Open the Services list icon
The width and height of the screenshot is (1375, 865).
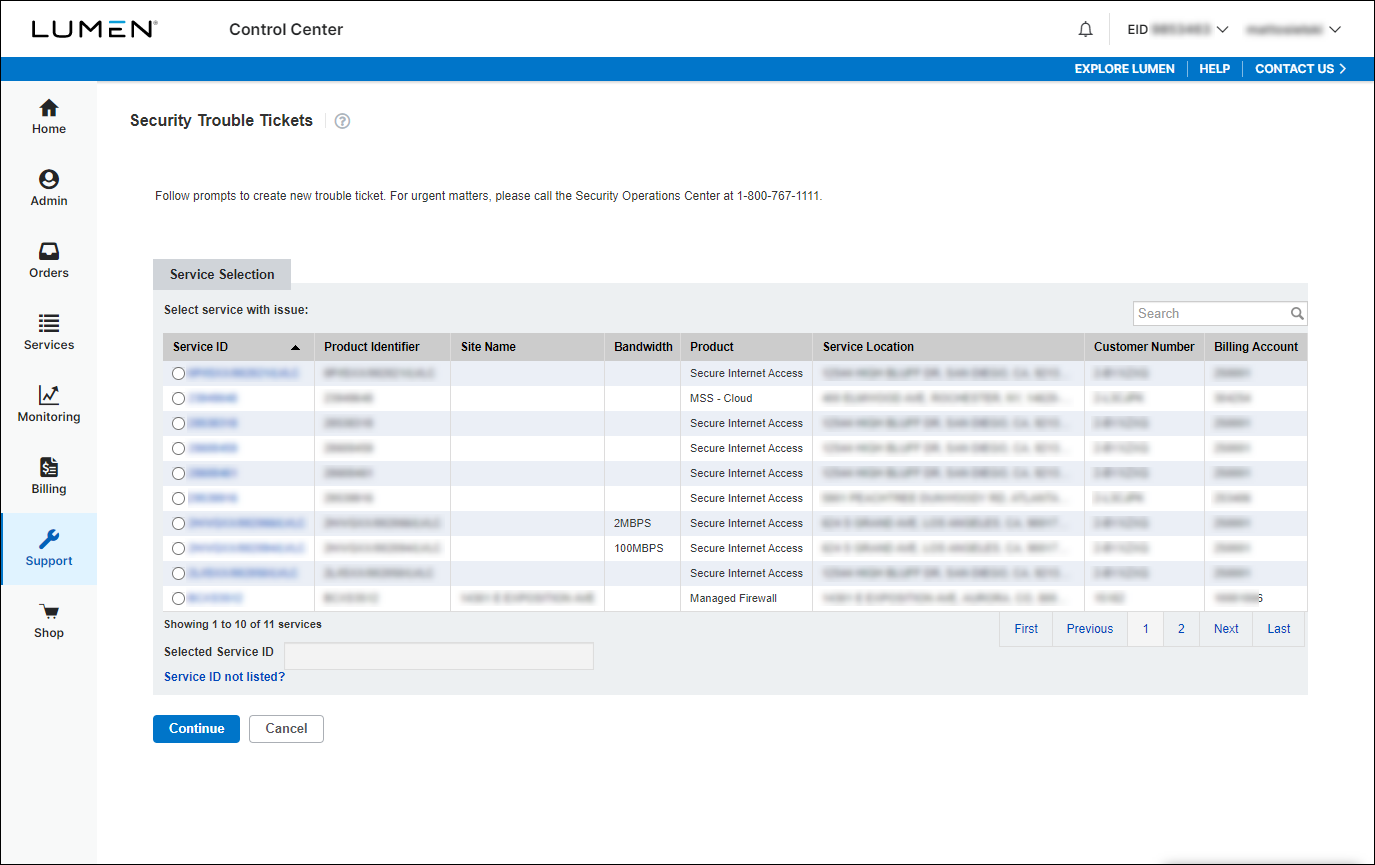coord(49,323)
